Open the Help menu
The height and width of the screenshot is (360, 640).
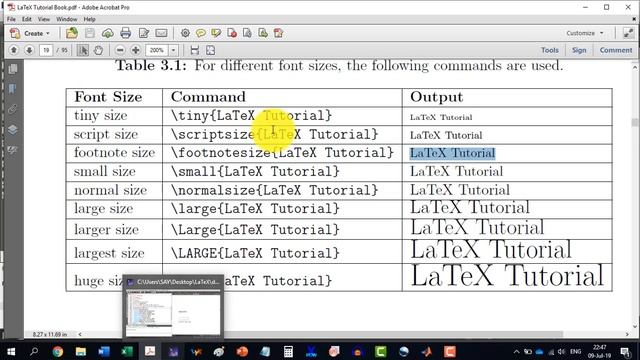[x=89, y=19]
